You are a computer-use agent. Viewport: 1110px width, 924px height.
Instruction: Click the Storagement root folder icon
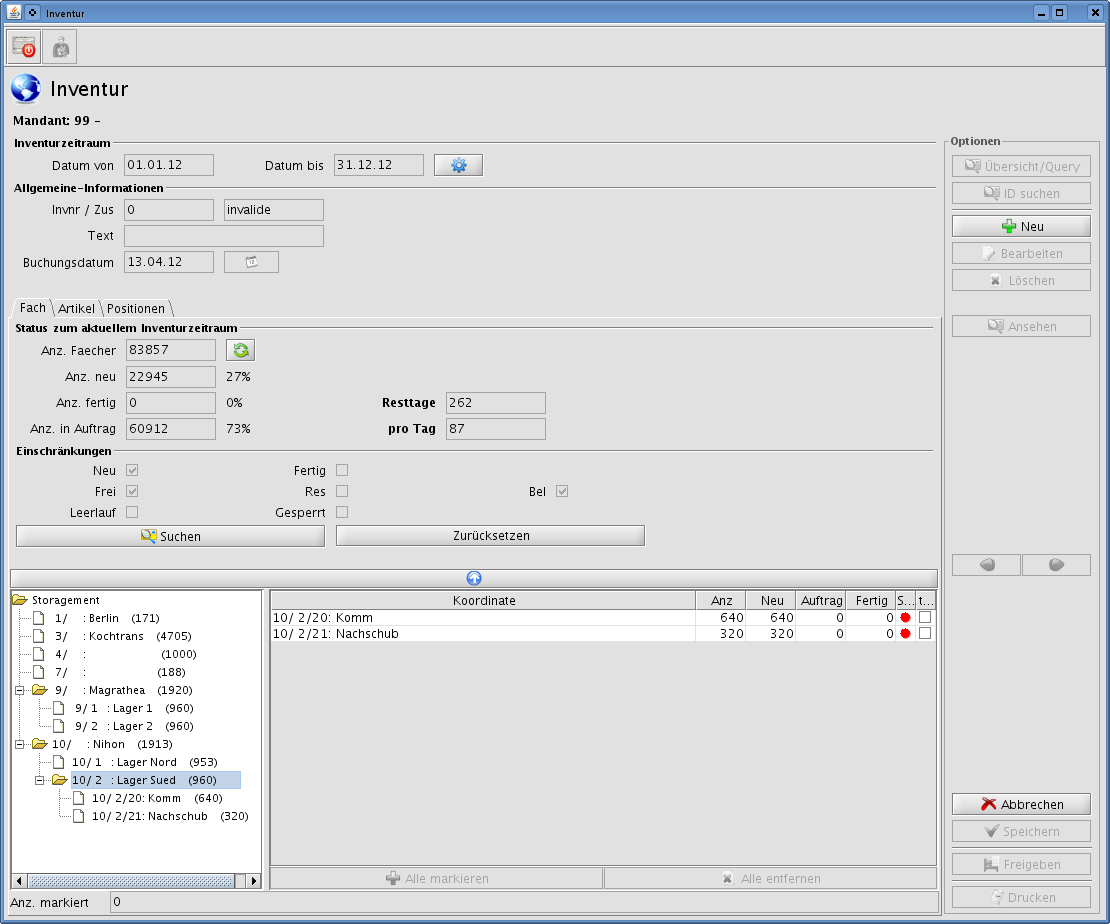[x=20, y=600]
